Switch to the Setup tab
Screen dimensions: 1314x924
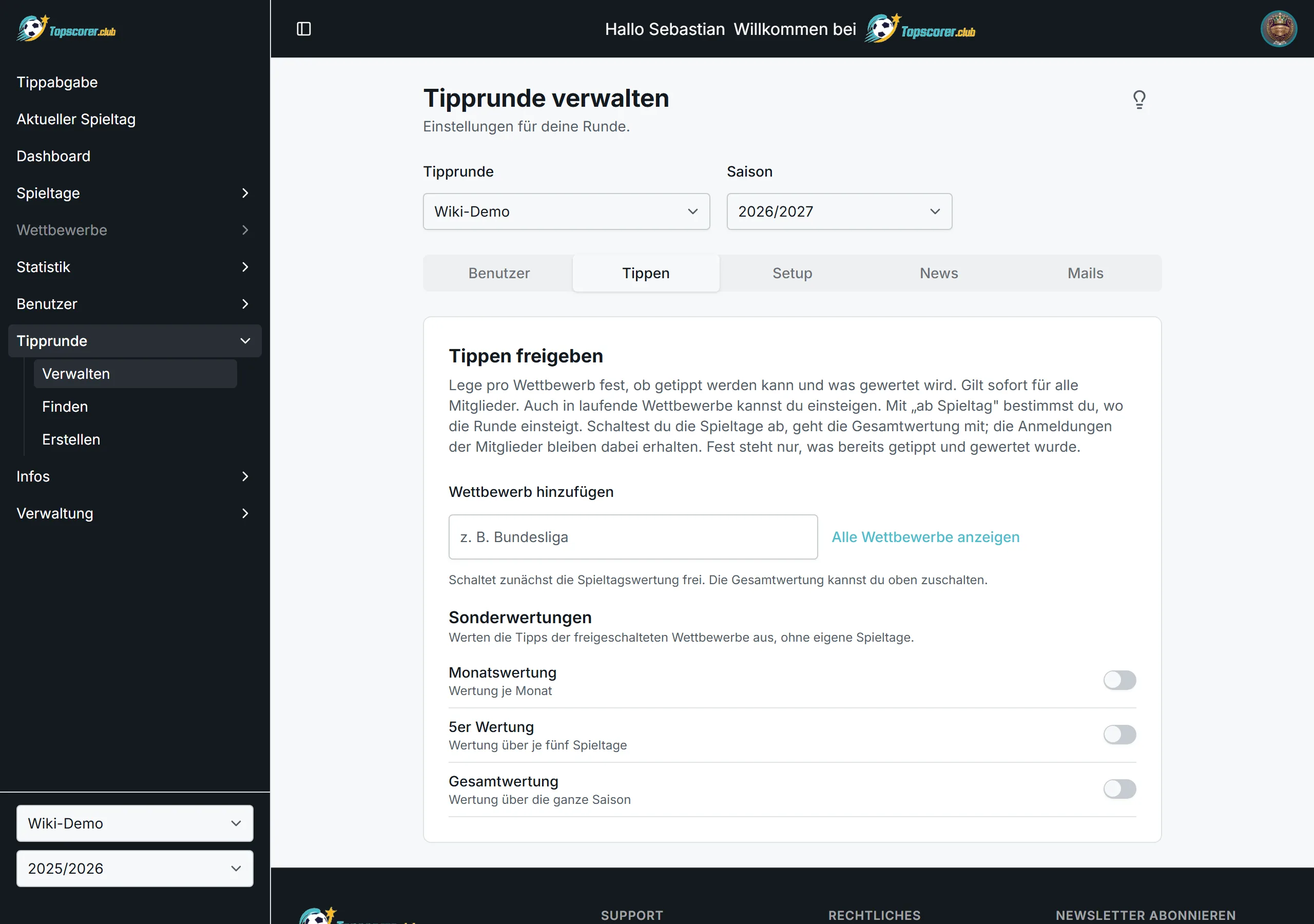(792, 273)
